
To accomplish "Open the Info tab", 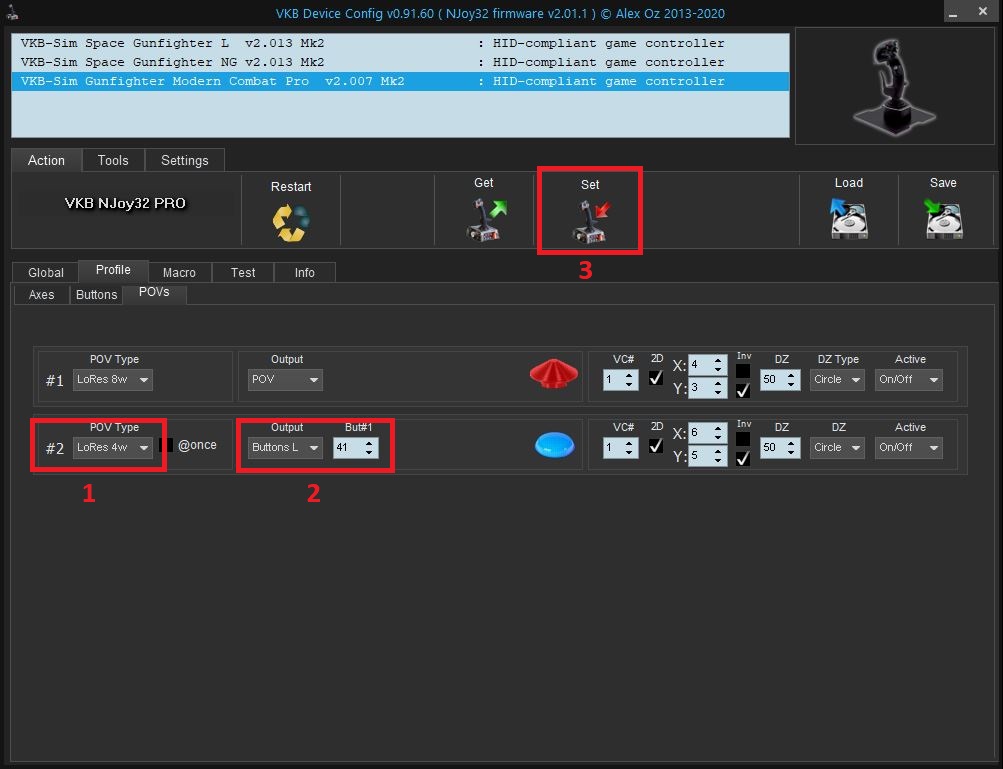I will point(304,273).
